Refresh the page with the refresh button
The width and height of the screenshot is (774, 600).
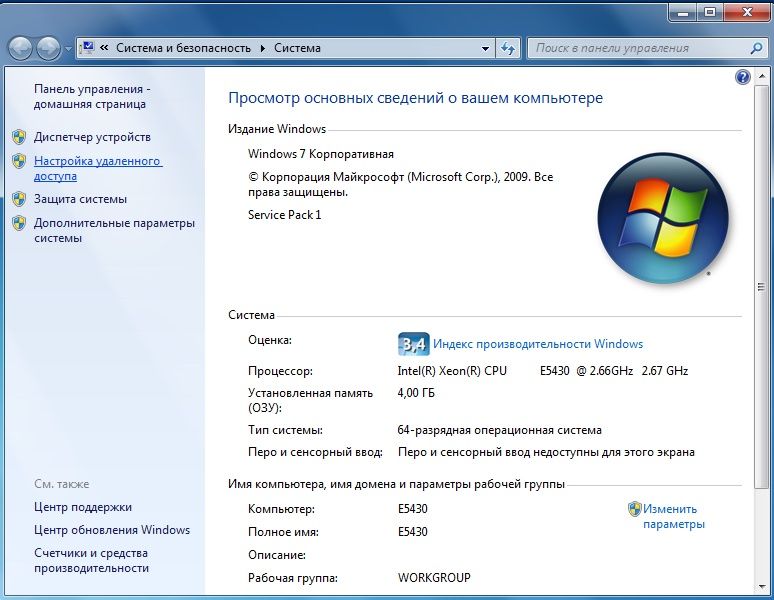[507, 48]
